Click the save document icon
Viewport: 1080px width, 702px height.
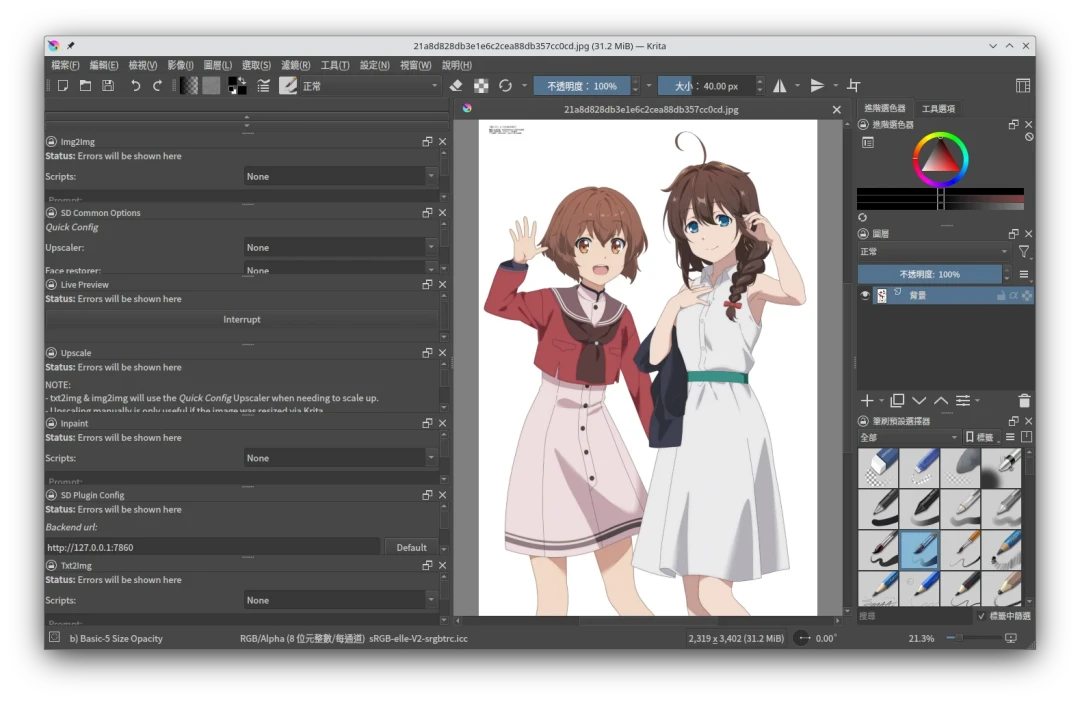(x=108, y=86)
